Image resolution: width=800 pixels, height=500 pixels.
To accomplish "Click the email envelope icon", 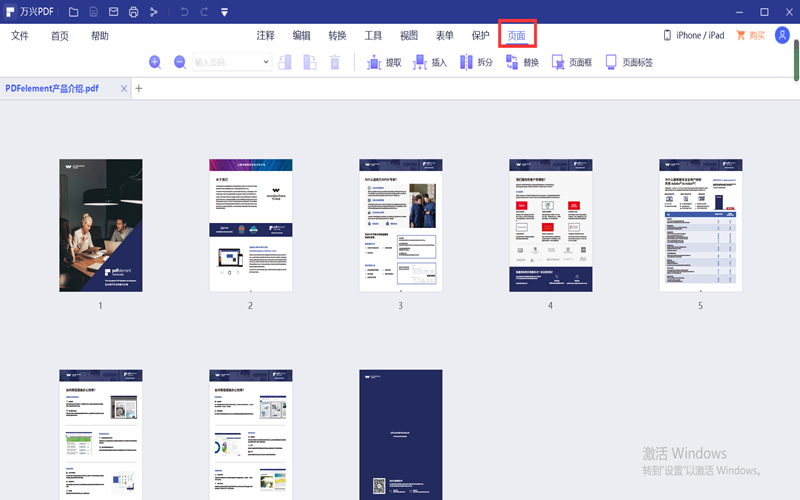I will pyautogui.click(x=113, y=12).
